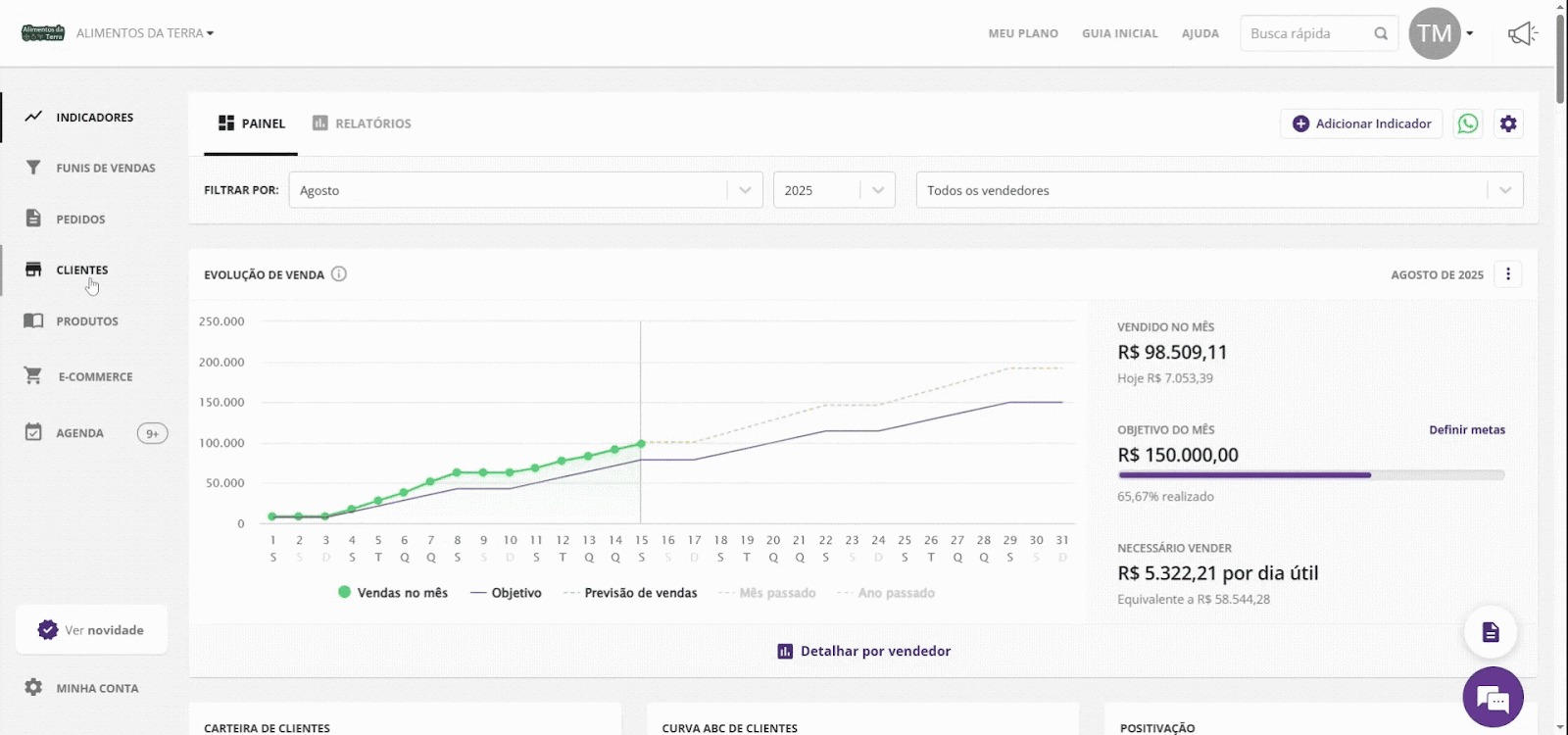Open WhatsApp sharing icon
1568x735 pixels.
(1467, 123)
